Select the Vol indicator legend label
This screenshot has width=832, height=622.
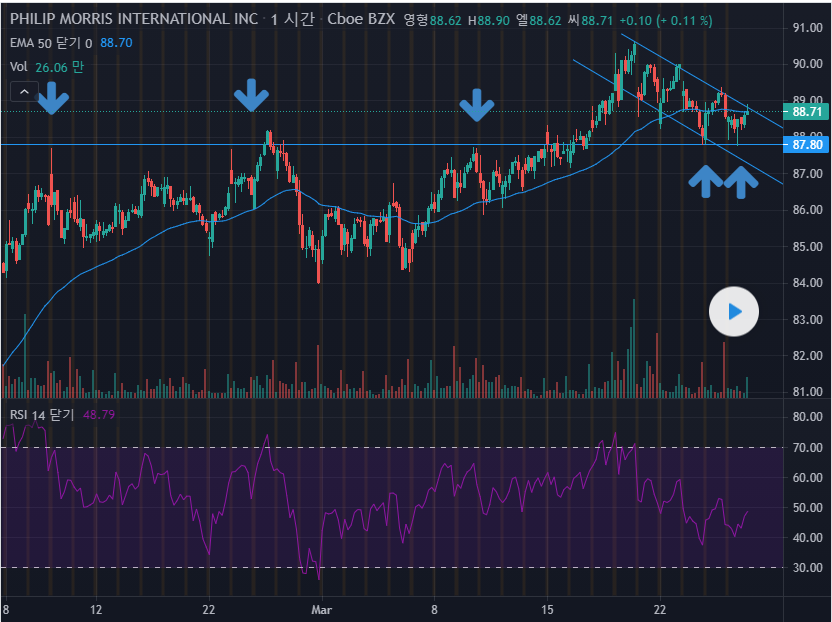click(x=18, y=67)
